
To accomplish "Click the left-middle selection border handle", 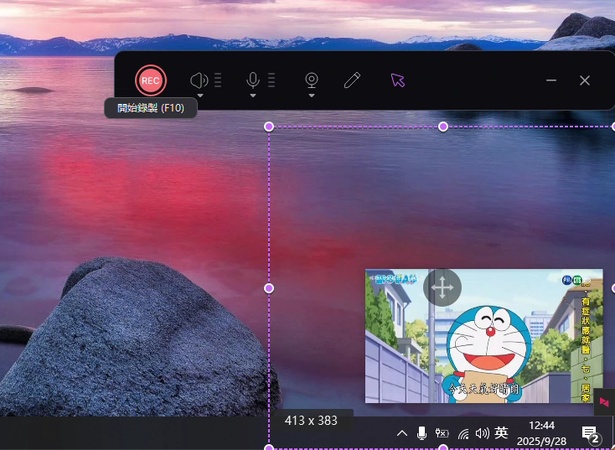I will [268, 288].
